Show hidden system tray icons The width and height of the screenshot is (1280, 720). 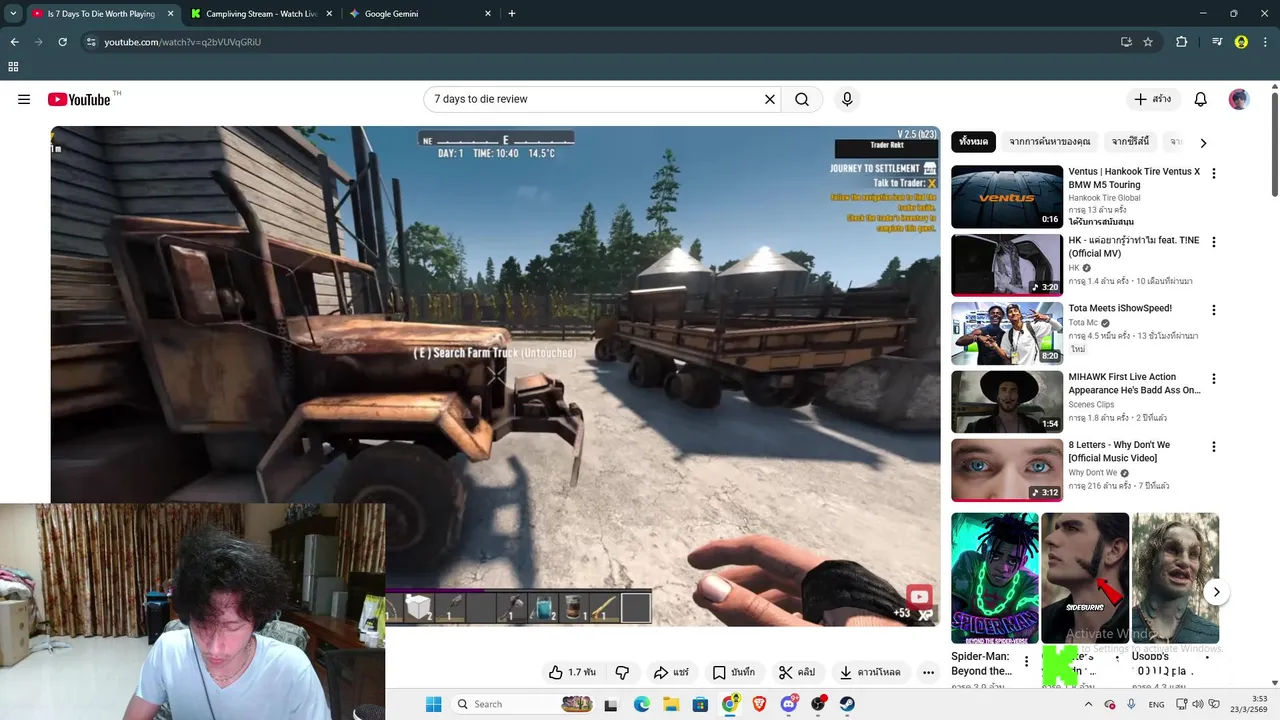point(1088,704)
